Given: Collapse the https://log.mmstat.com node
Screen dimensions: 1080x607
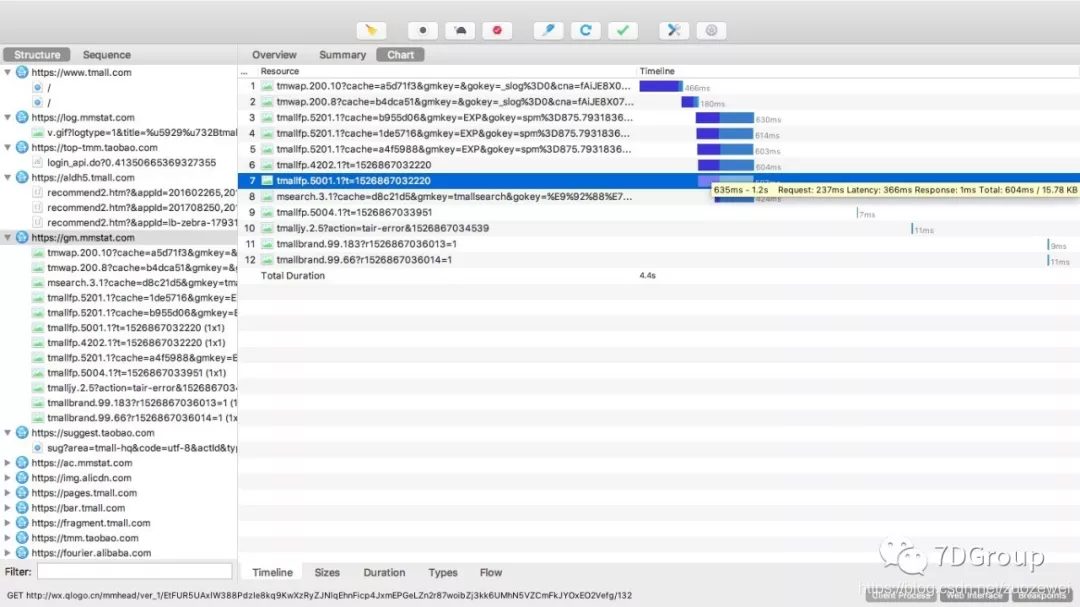Looking at the screenshot, I should click(8, 118).
